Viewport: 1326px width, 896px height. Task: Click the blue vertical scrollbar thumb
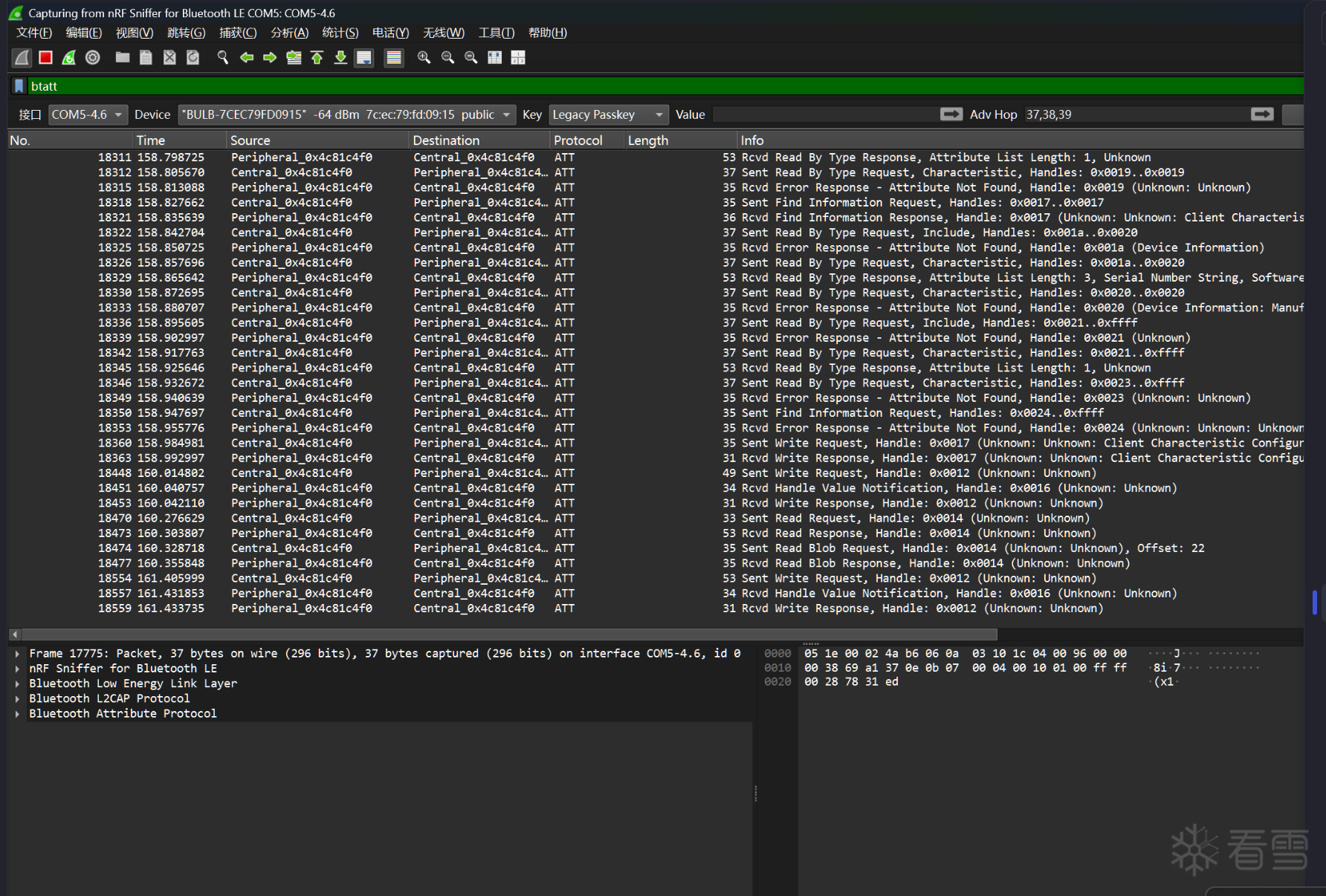pyautogui.click(x=1315, y=603)
